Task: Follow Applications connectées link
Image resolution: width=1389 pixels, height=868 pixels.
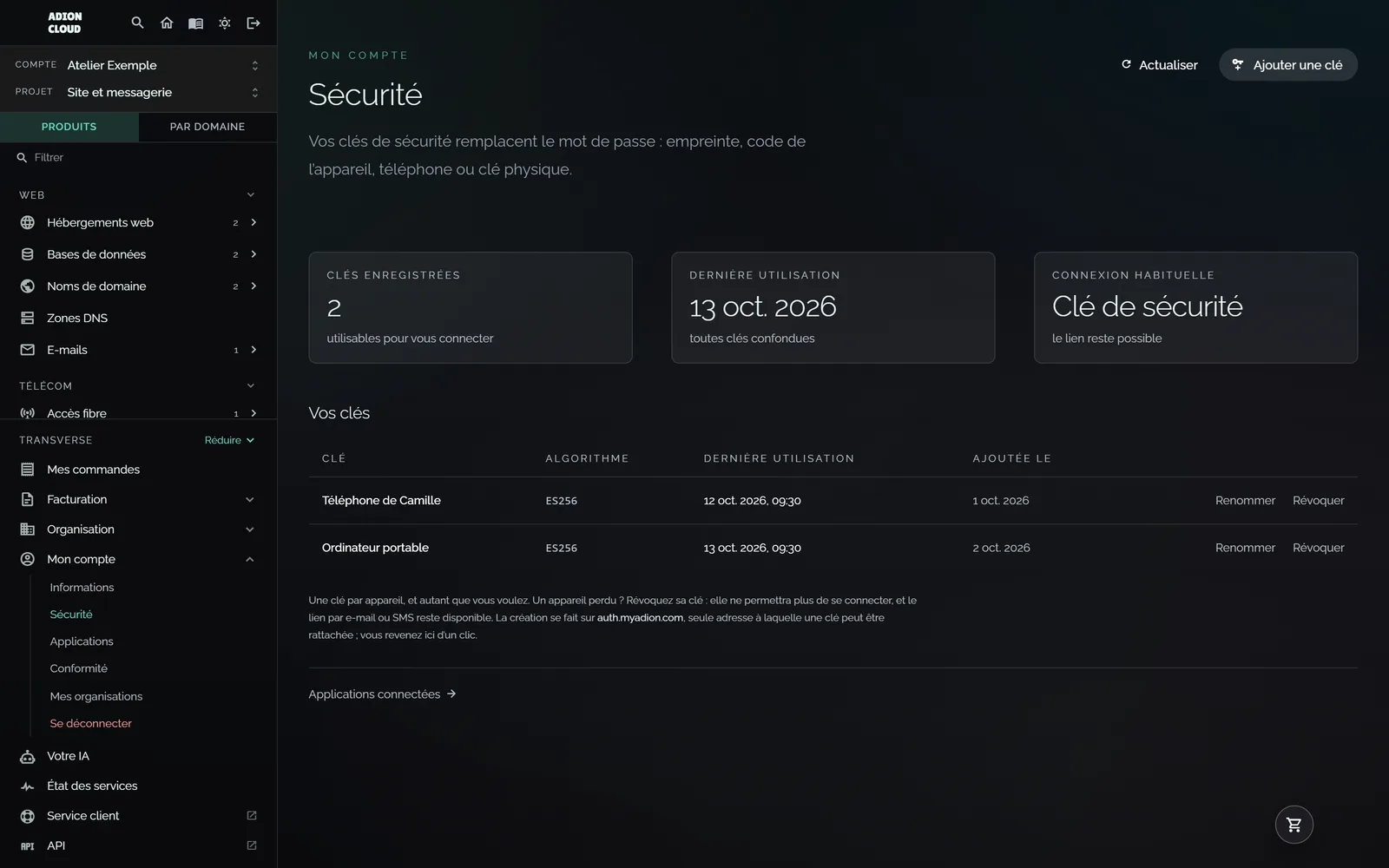Action: (x=382, y=694)
